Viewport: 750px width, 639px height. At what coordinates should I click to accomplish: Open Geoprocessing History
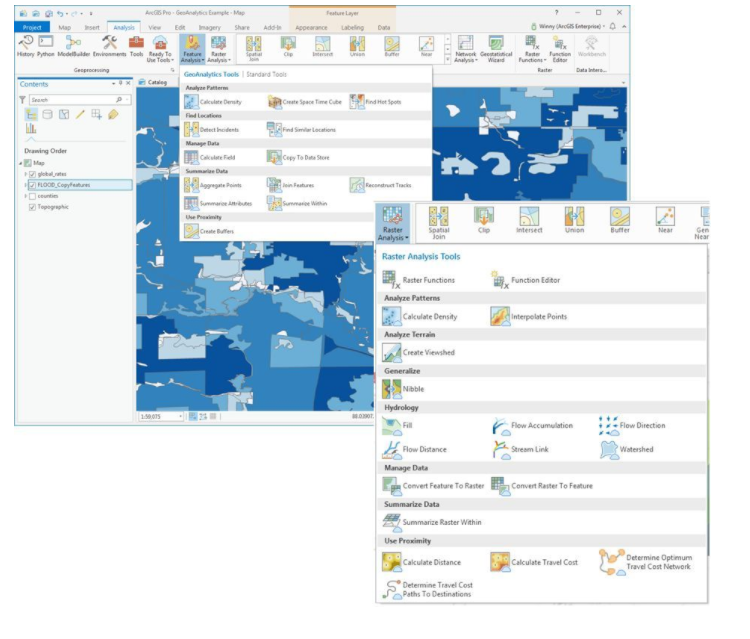pyautogui.click(x=26, y=46)
